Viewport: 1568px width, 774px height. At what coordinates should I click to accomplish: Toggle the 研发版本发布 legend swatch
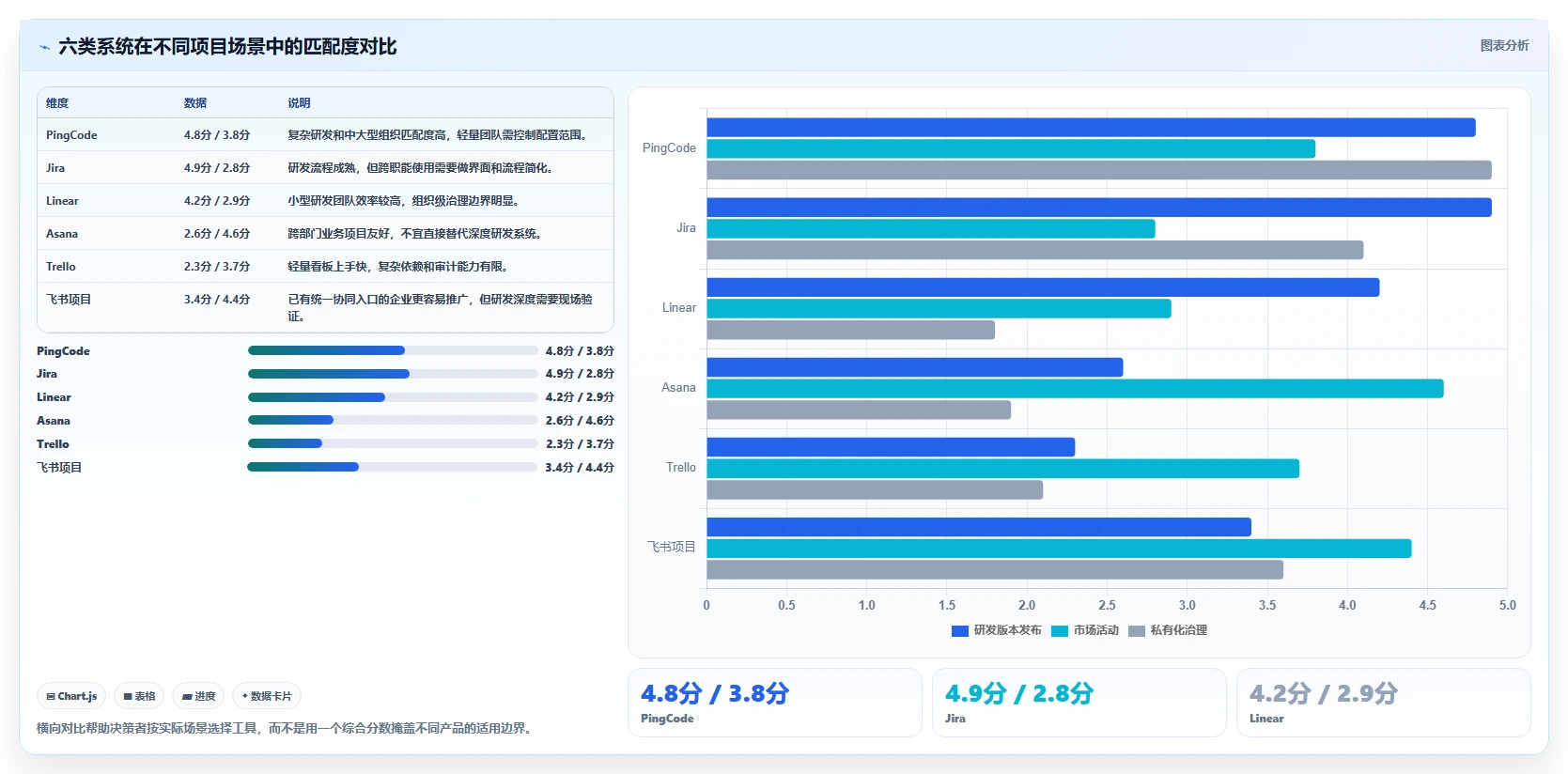tap(959, 631)
